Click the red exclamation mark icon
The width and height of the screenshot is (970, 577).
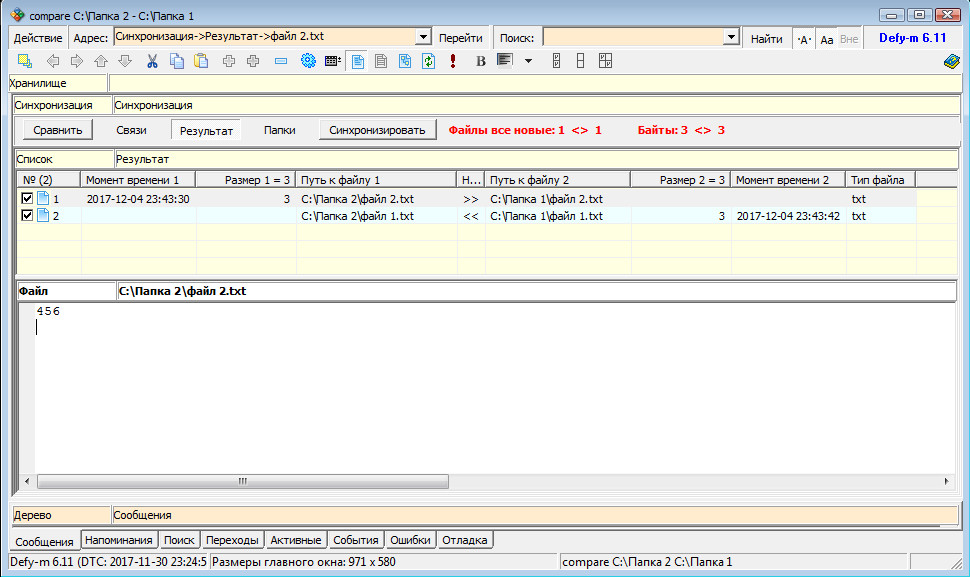(453, 61)
